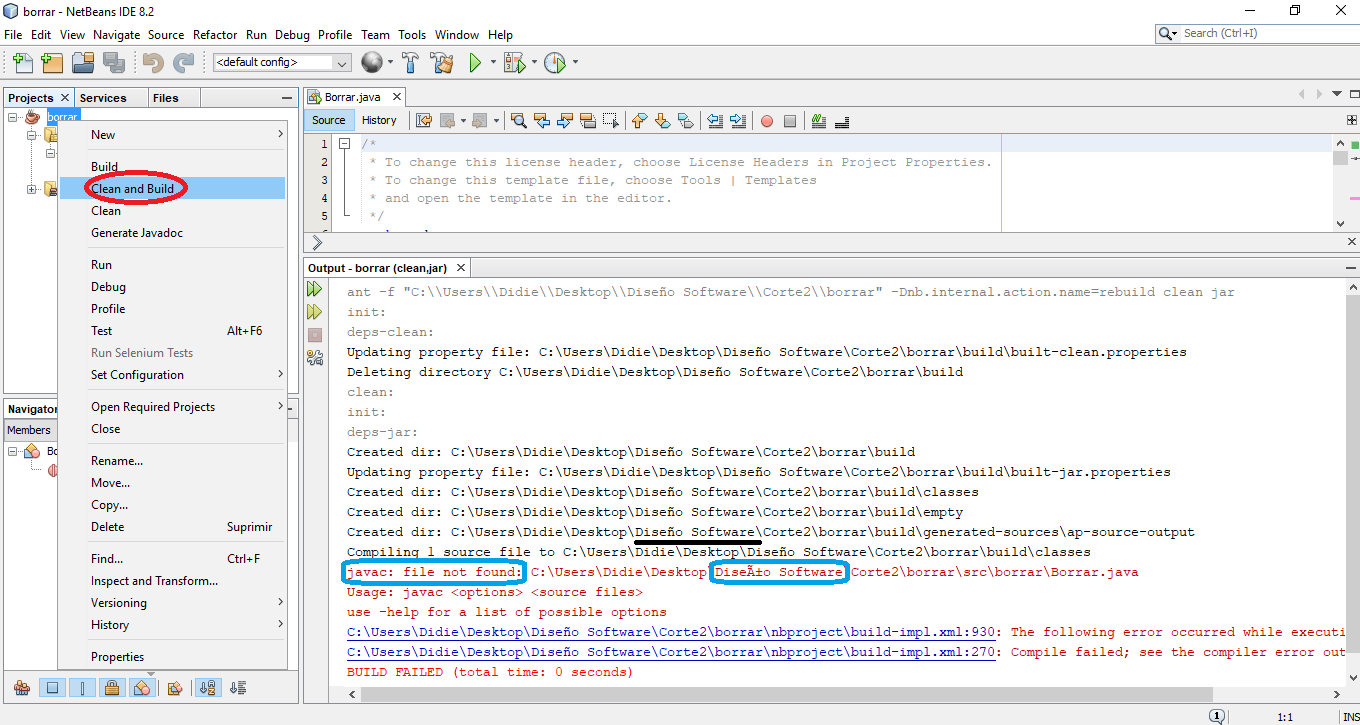The image size is (1360, 725).
Task: Collapse the license comment code fold
Action: pos(343,143)
